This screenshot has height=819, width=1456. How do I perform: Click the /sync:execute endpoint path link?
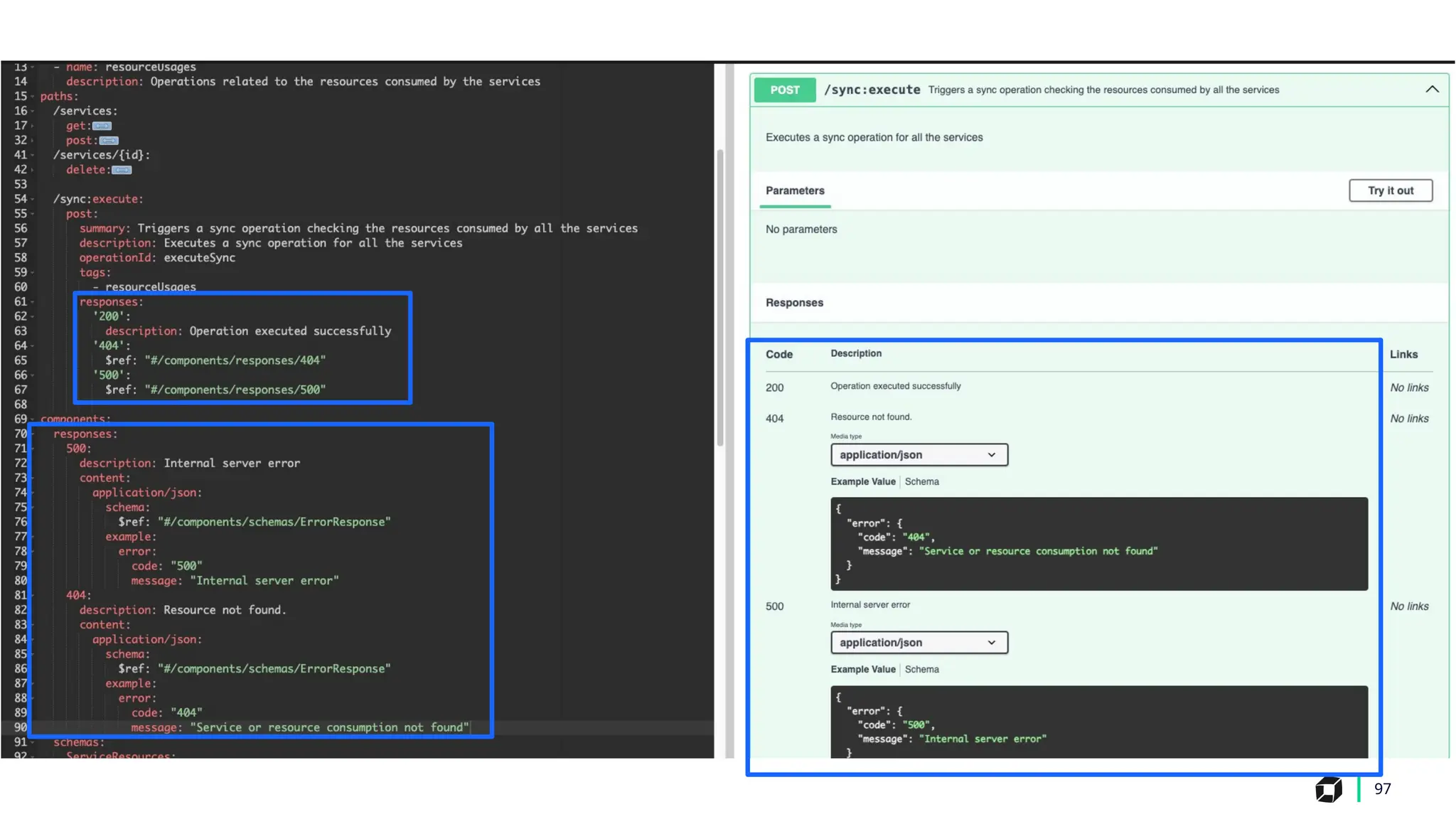tap(872, 90)
